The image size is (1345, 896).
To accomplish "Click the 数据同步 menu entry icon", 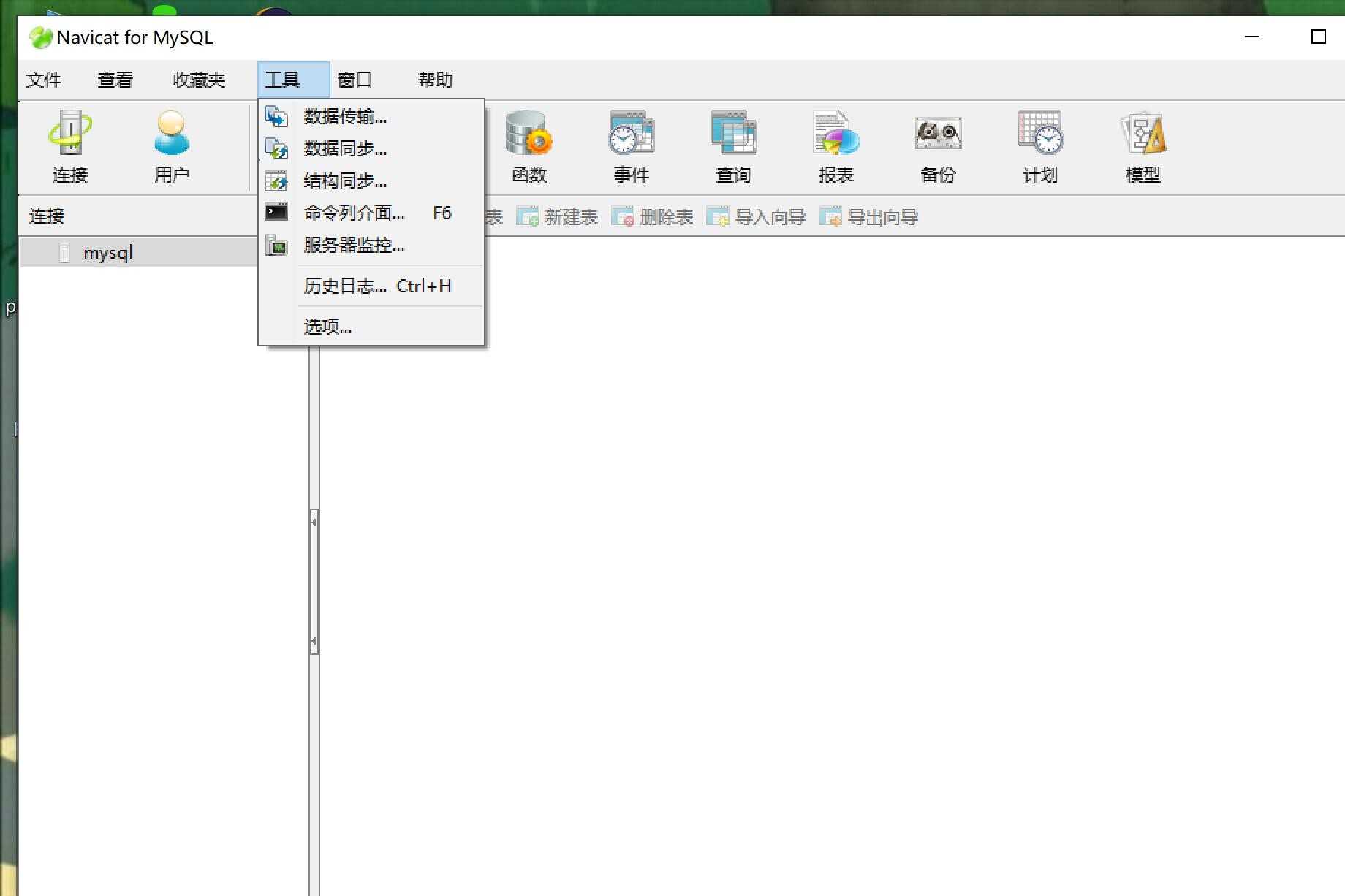I will [276, 148].
